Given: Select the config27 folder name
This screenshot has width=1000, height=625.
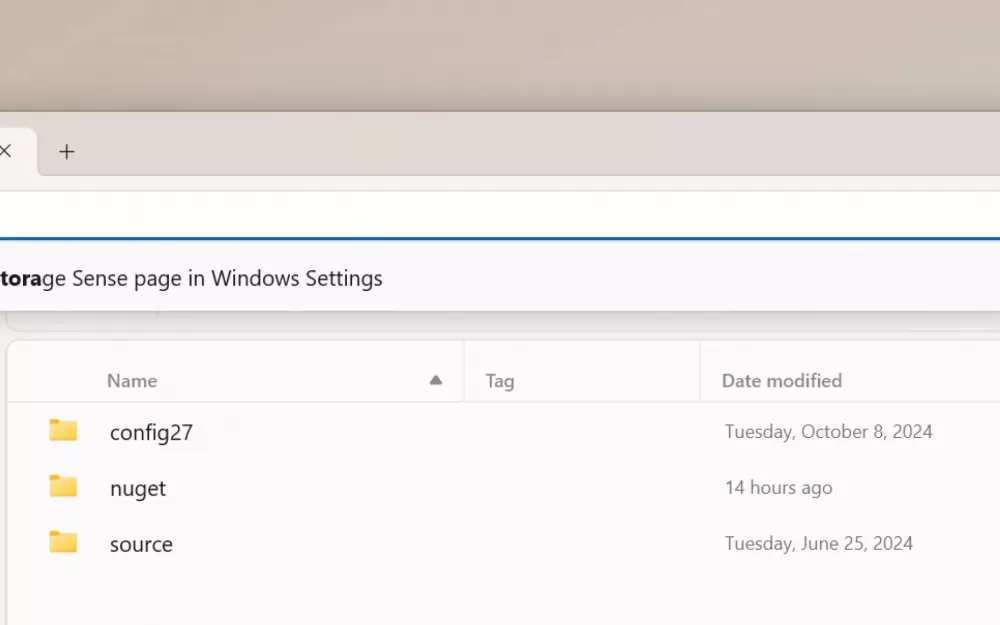Looking at the screenshot, I should [151, 433].
